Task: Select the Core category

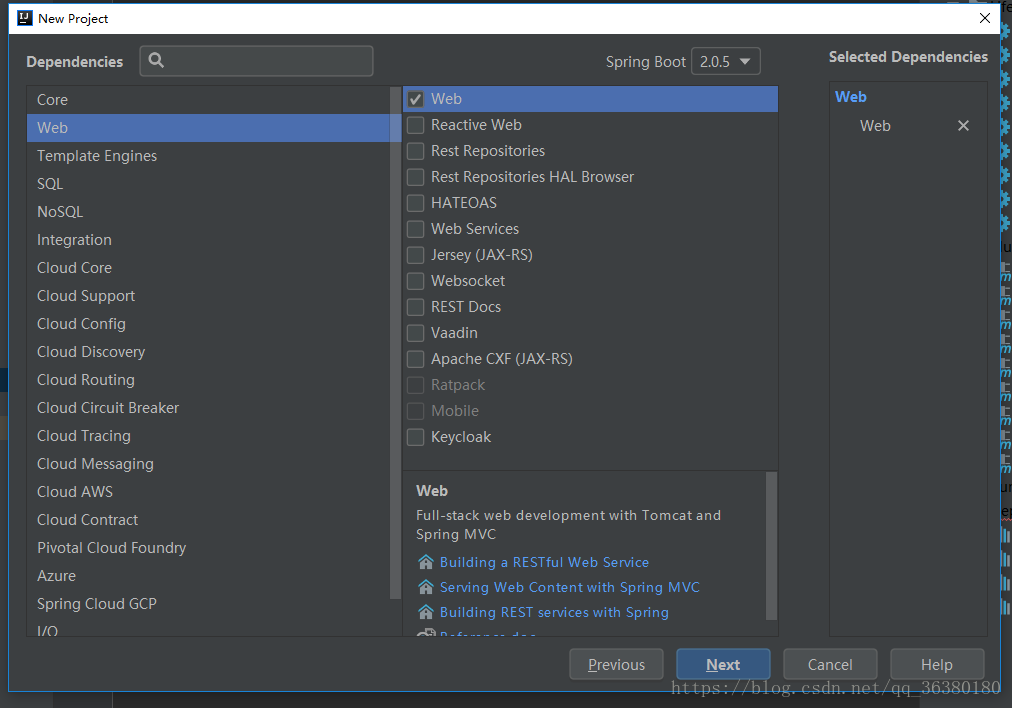Action: click(208, 99)
